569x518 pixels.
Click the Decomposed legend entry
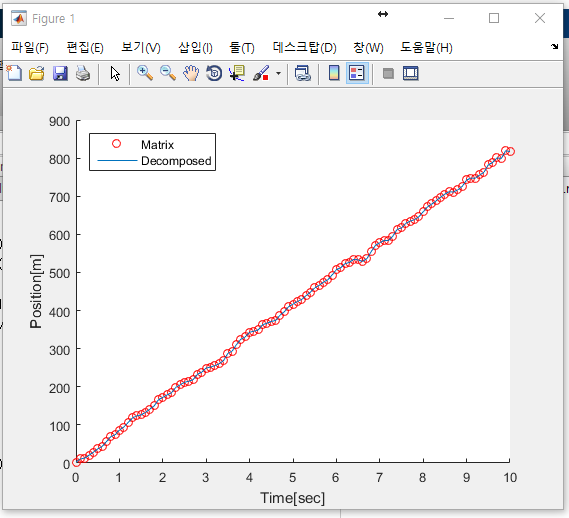pos(176,161)
